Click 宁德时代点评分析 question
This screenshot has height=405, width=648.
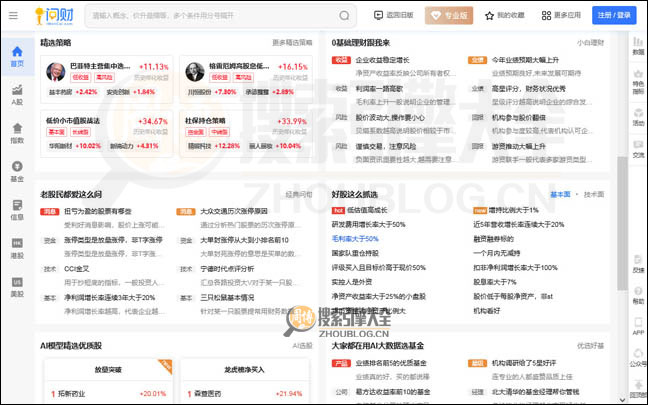[x=227, y=269]
